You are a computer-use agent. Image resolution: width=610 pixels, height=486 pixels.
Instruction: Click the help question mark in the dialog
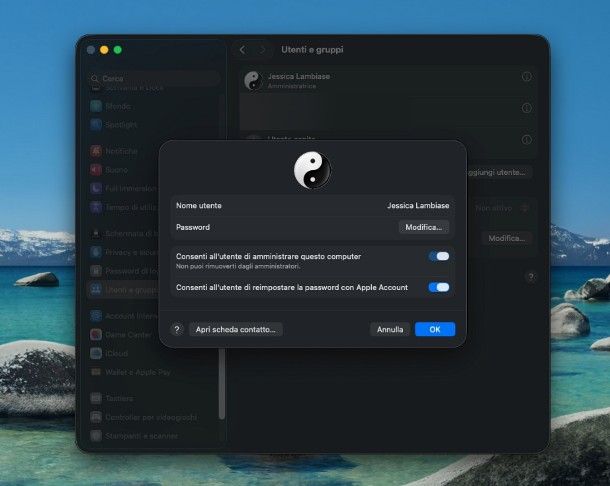click(177, 330)
